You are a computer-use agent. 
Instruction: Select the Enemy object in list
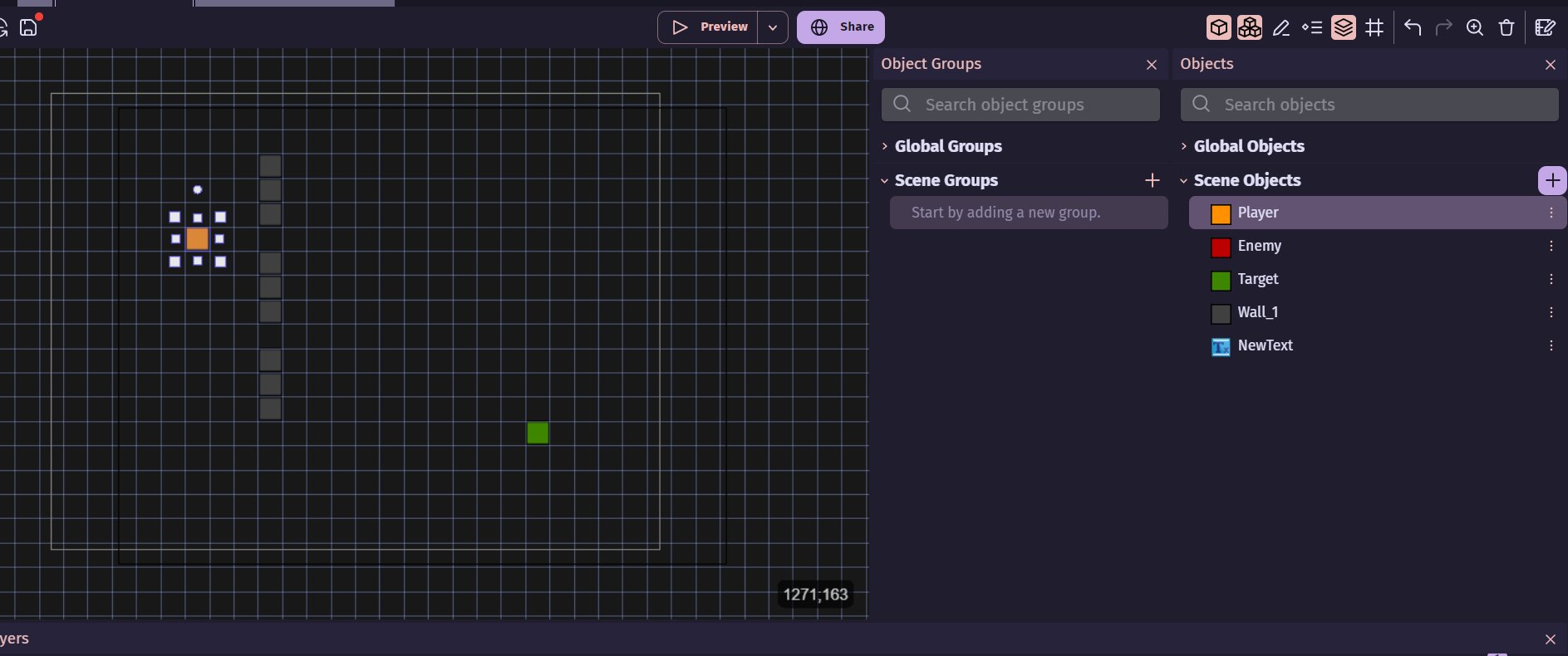1259,246
